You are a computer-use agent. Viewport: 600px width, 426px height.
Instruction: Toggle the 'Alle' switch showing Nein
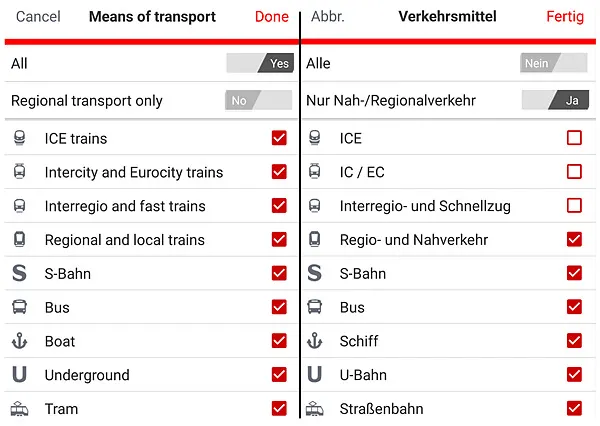(553, 63)
